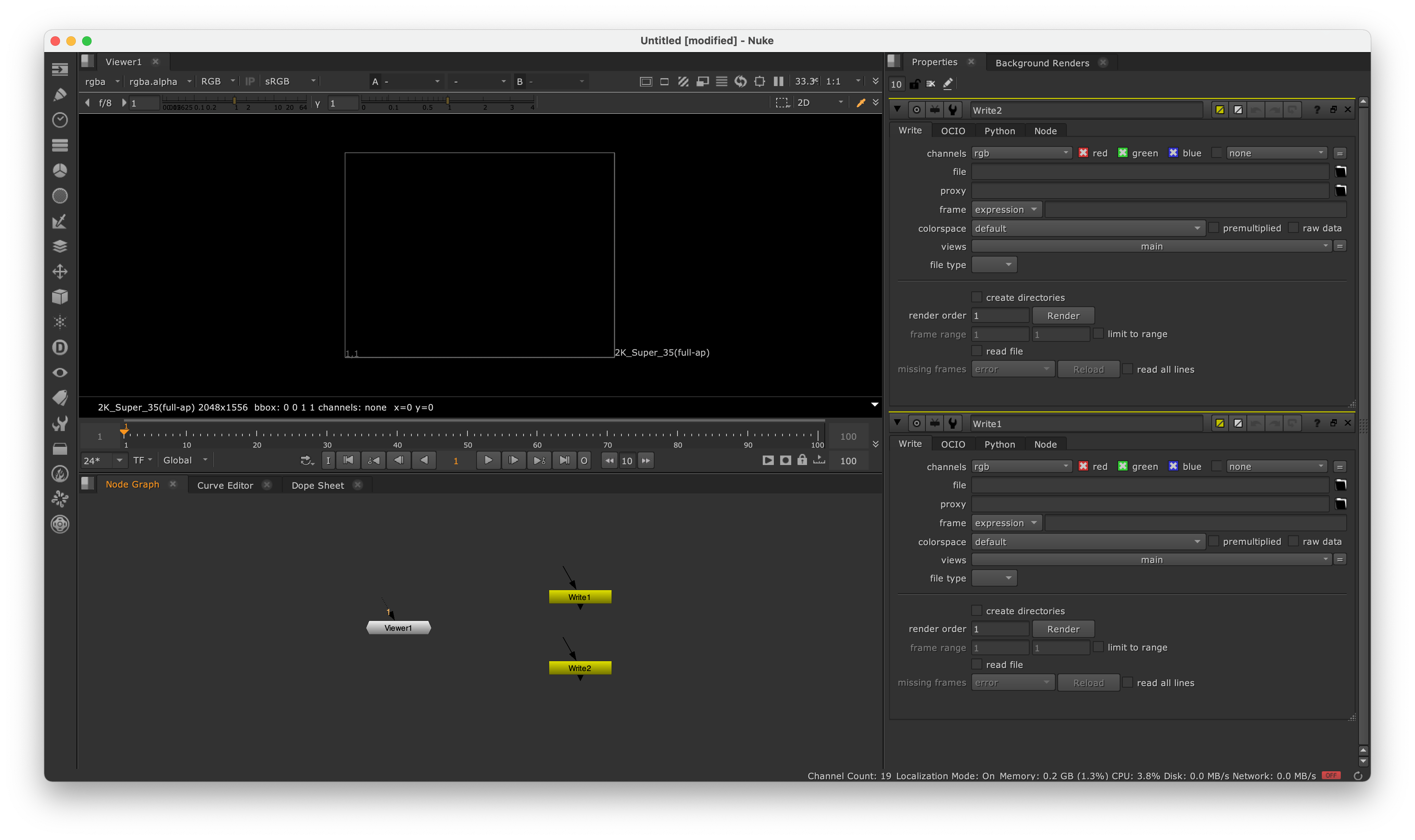This screenshot has width=1415, height=840.
Task: Toggle the green channel checkbox in Write1
Action: [x=1123, y=466]
